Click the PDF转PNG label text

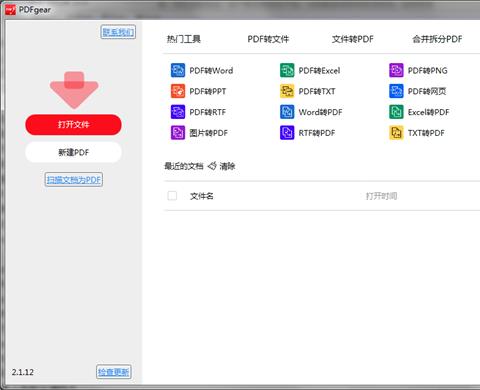coord(427,71)
